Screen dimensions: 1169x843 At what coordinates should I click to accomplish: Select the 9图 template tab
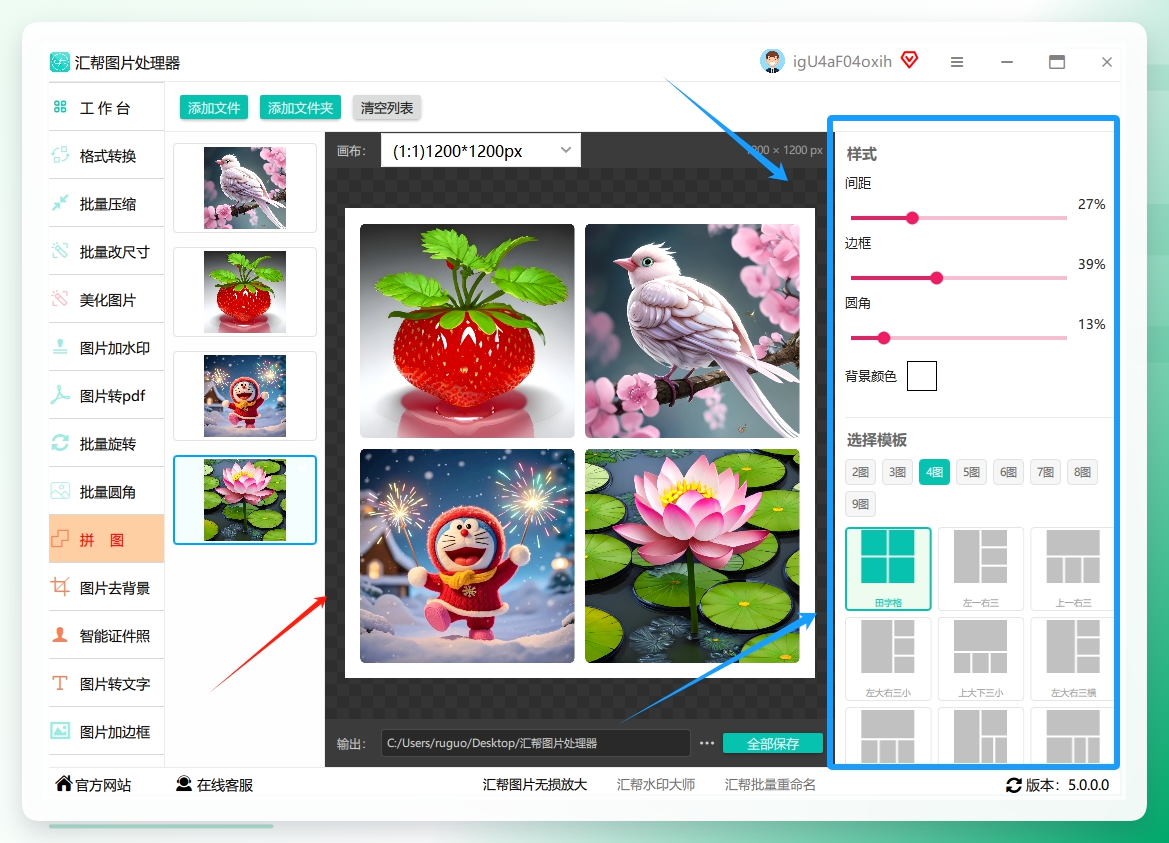pyautogui.click(x=860, y=504)
